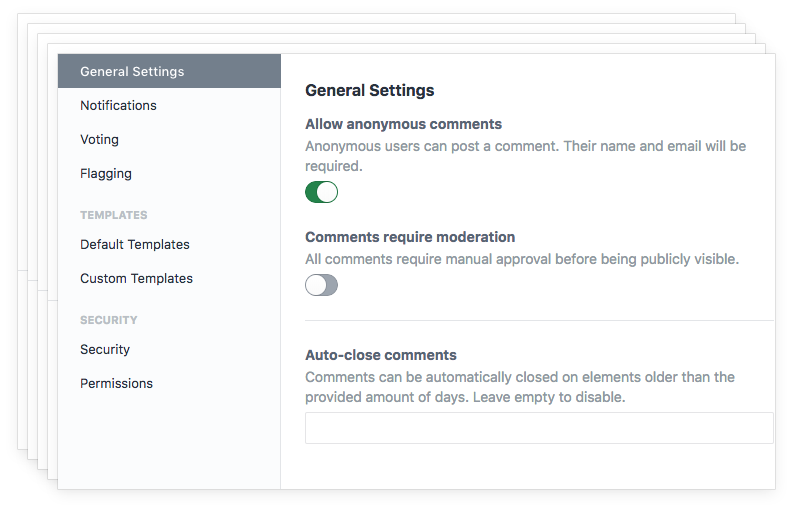811x511 pixels.
Task: Navigate to Custom Templates
Action: click(136, 278)
